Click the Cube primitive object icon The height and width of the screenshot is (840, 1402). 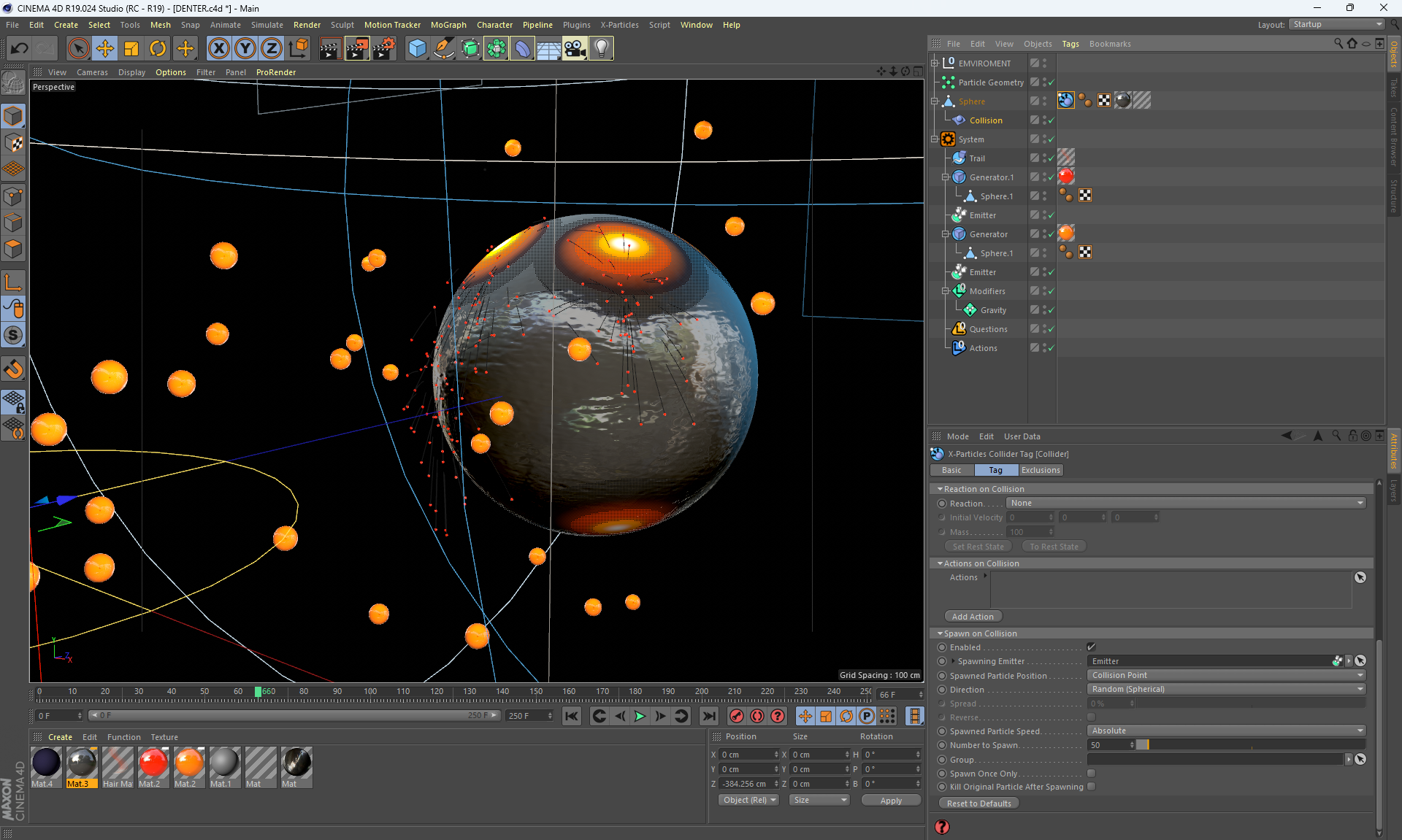coord(417,49)
